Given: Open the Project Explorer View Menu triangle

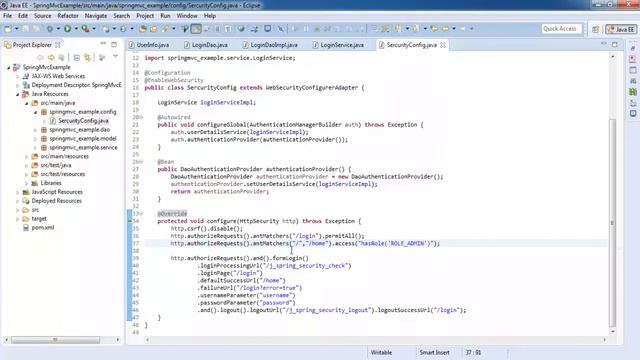Looking at the screenshot, I should click(x=116, y=57).
